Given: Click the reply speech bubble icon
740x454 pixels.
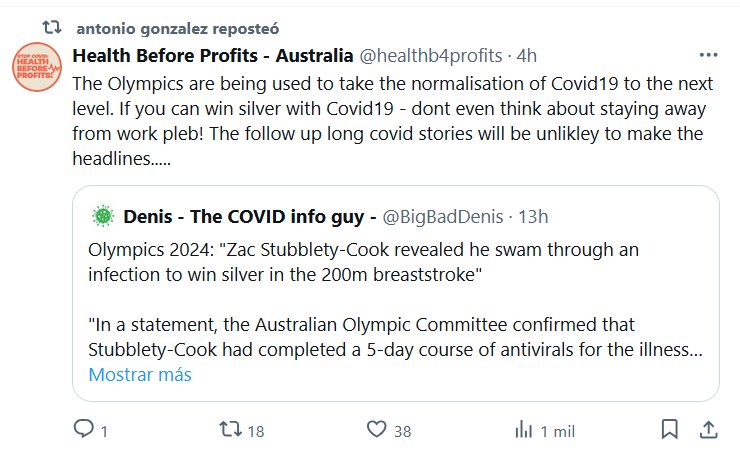Looking at the screenshot, I should click(x=84, y=430).
